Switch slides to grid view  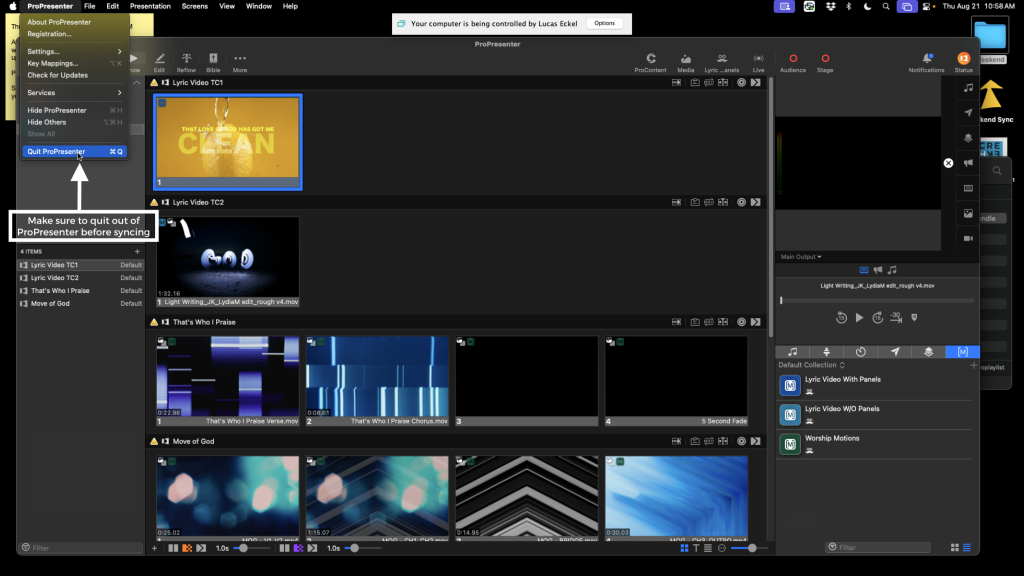point(684,548)
